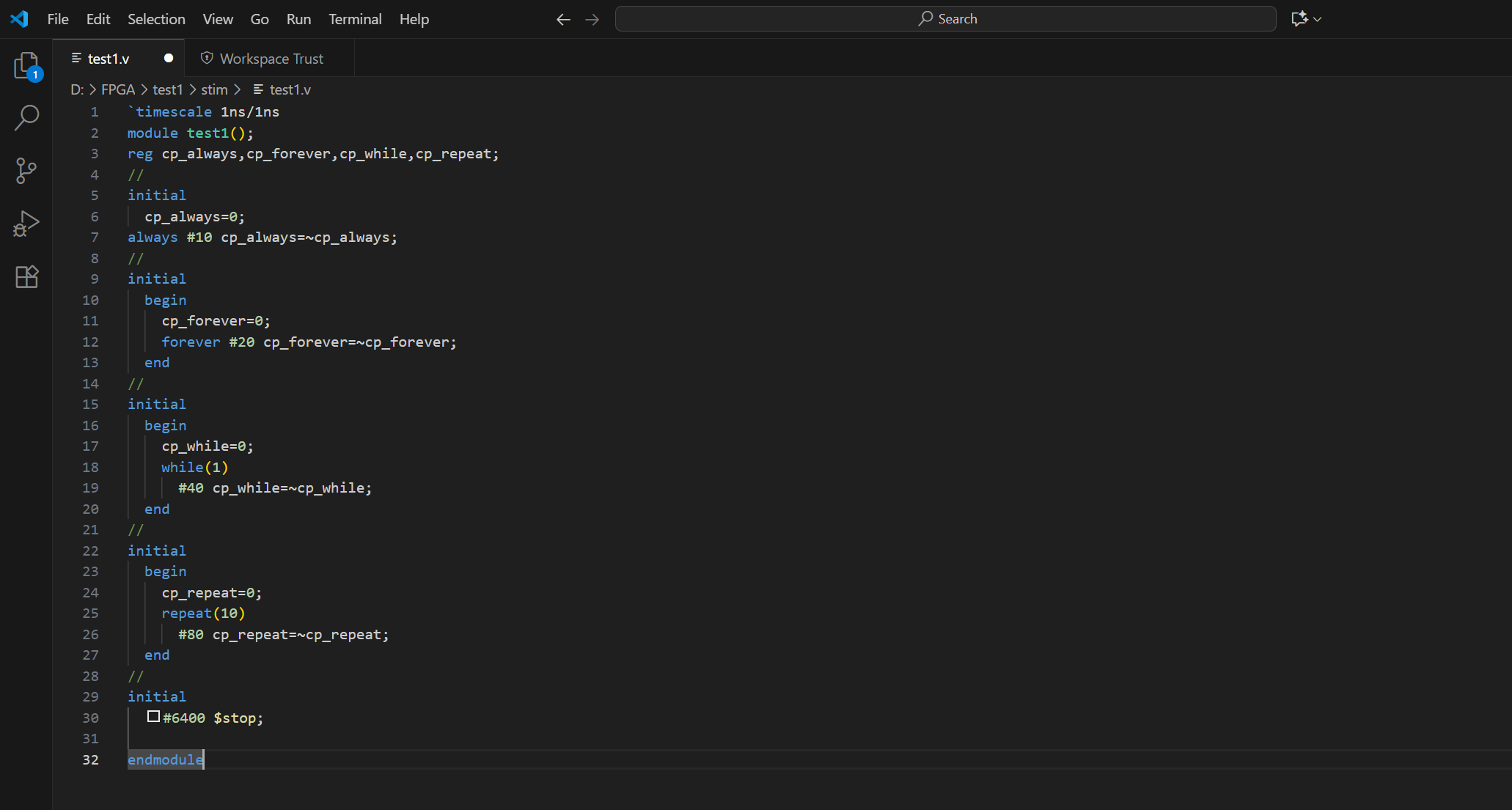Viewport: 1512px width, 810px height.
Task: Open the Explorer view icon
Action: [26, 66]
